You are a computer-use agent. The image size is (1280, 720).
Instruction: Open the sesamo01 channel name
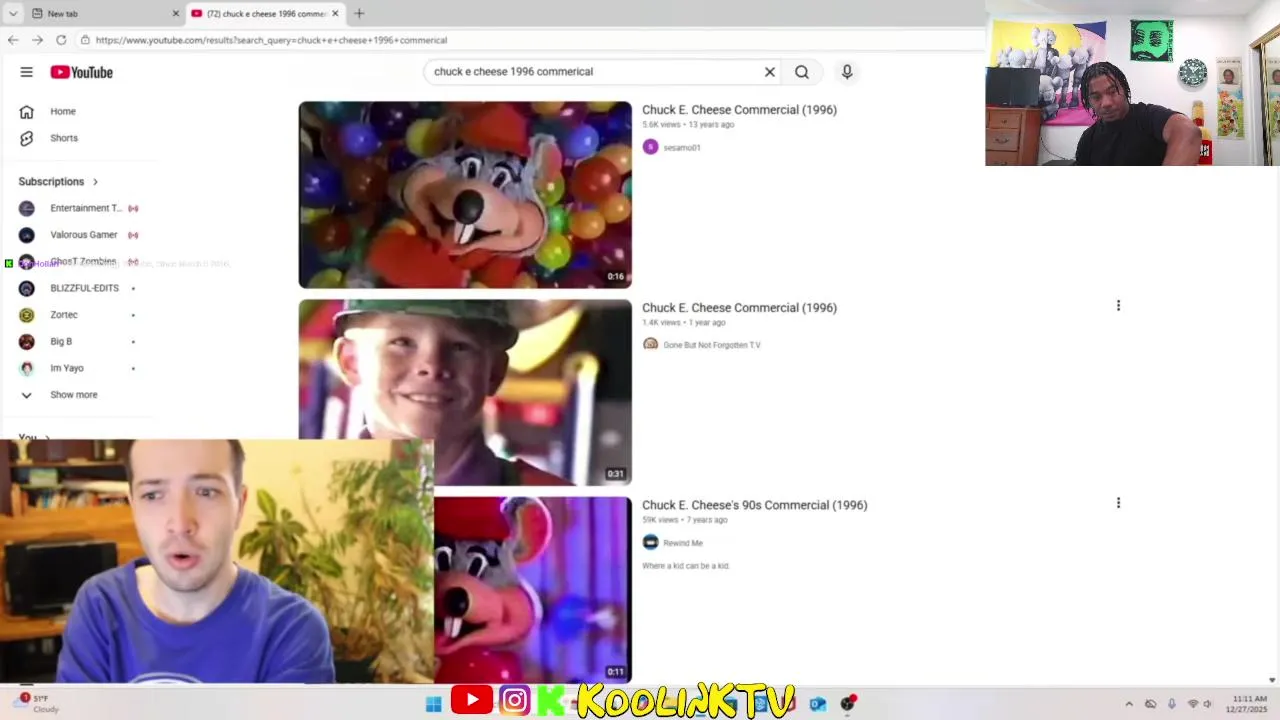click(682, 148)
